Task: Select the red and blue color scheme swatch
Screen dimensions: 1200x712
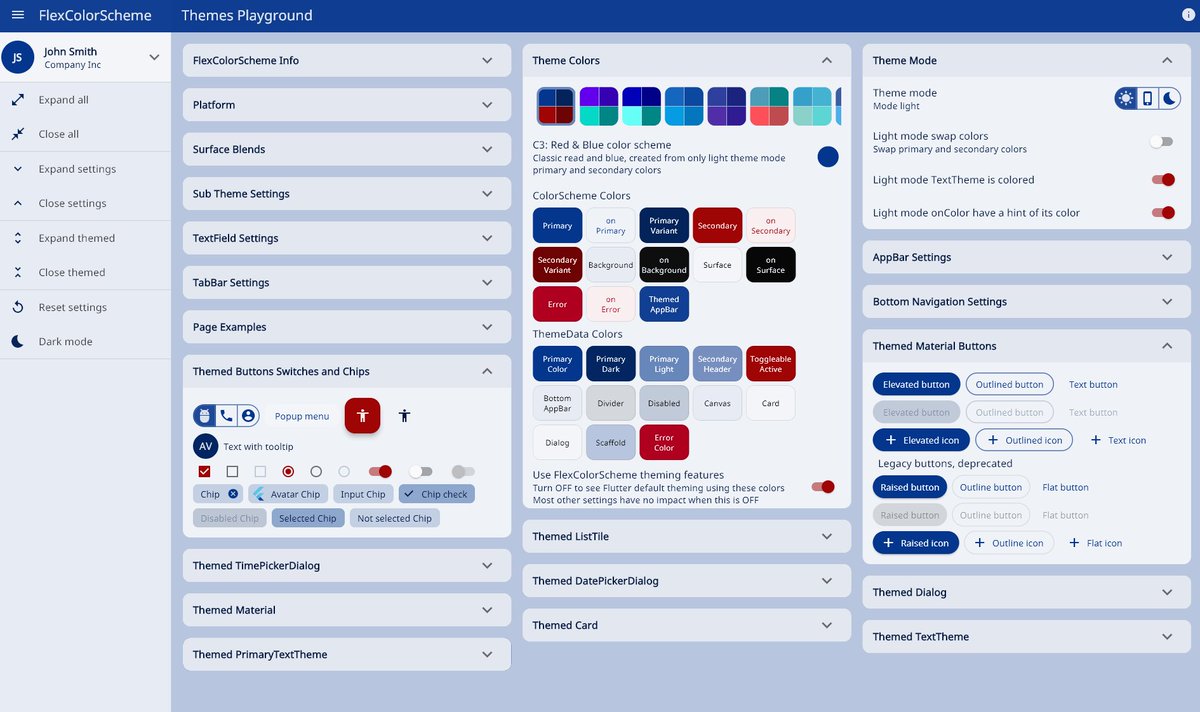Action: (556, 105)
